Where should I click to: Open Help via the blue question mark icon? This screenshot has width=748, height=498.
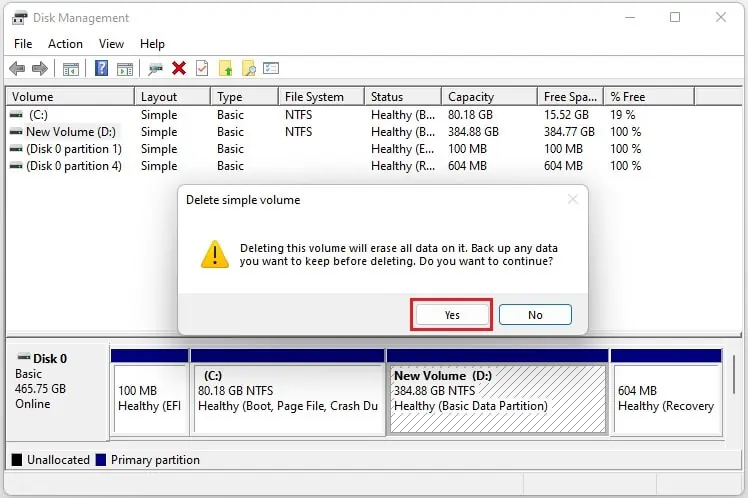tap(101, 68)
